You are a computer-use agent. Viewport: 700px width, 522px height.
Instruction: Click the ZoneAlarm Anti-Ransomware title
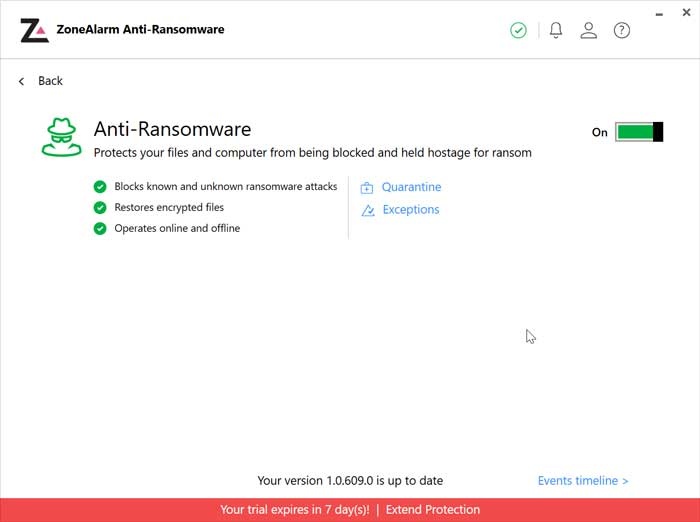pyautogui.click(x=140, y=29)
